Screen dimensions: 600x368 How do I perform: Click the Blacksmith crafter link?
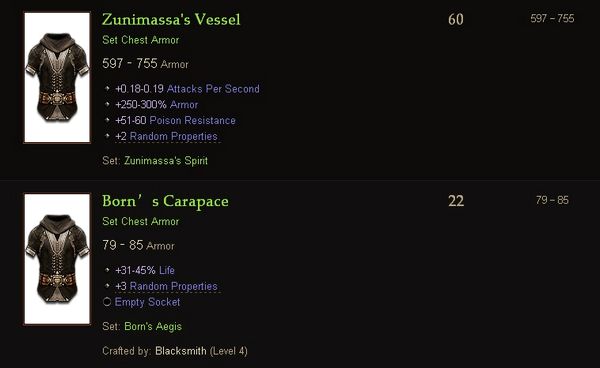[x=181, y=351]
